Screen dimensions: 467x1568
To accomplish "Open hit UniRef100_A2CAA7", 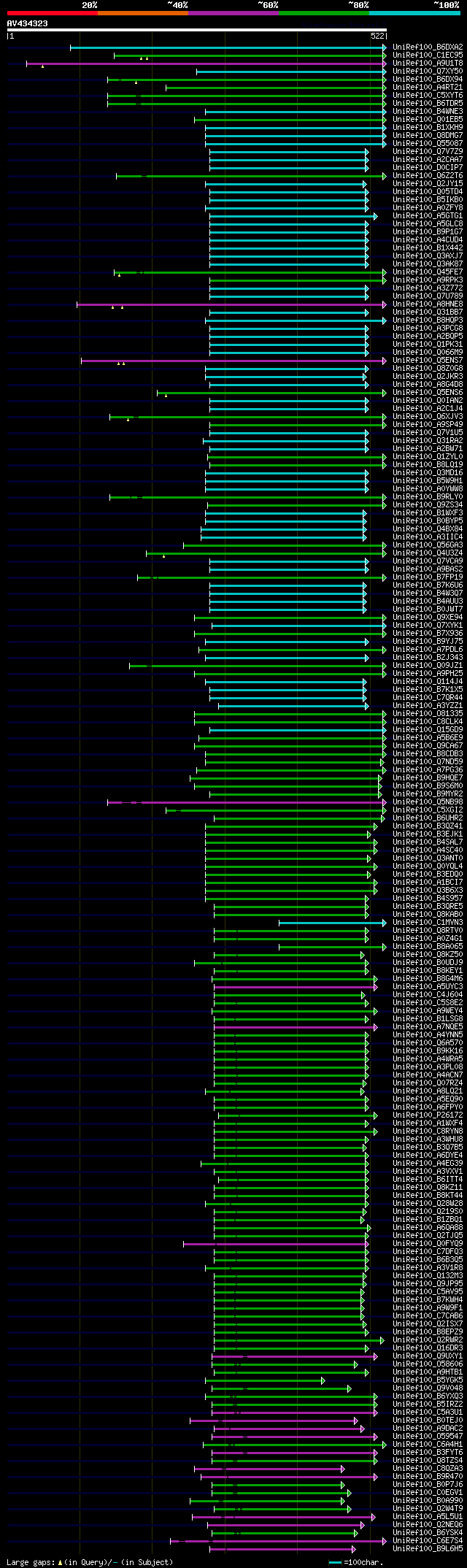I will (428, 160).
